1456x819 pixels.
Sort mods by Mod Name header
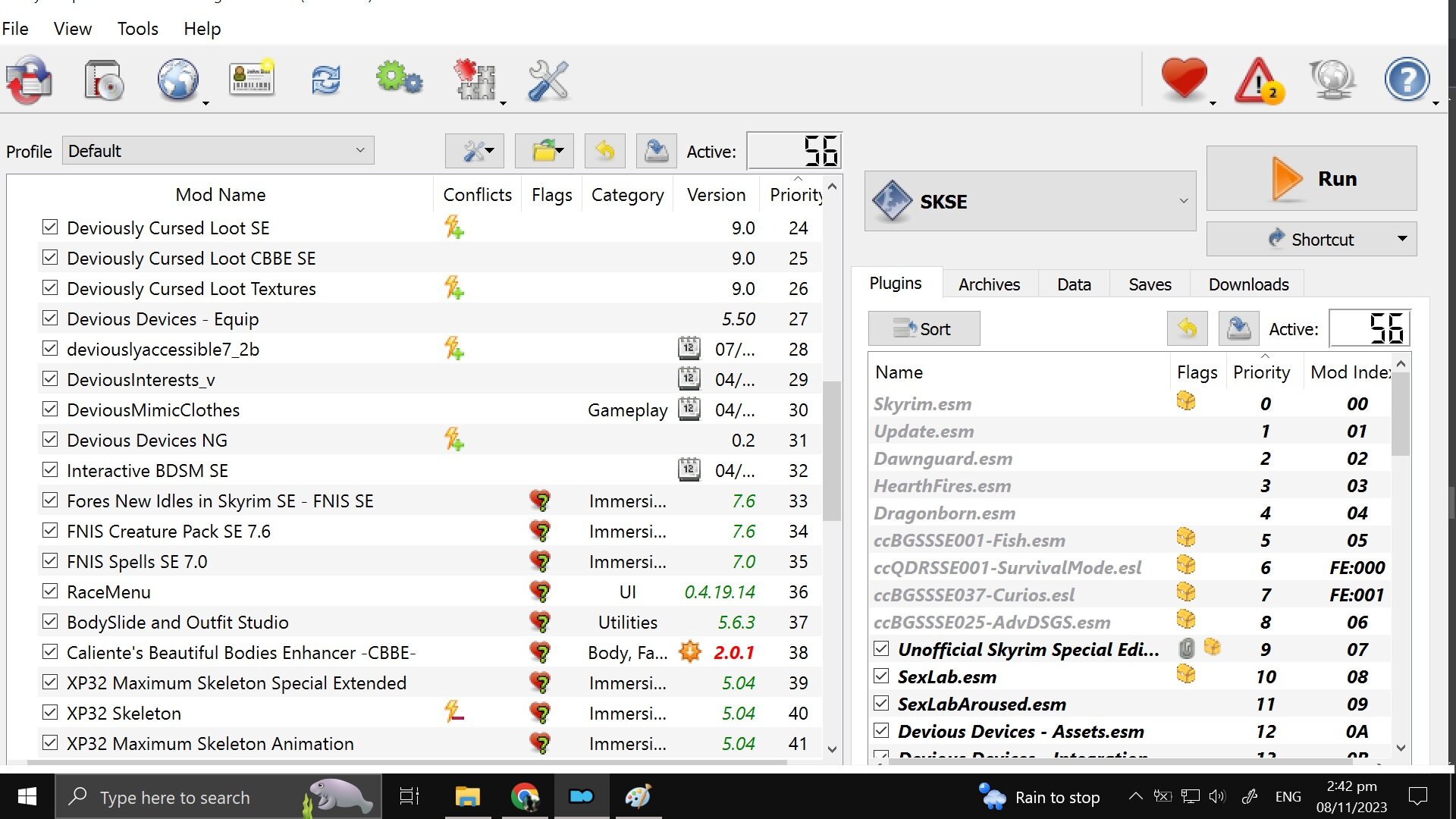(x=220, y=195)
